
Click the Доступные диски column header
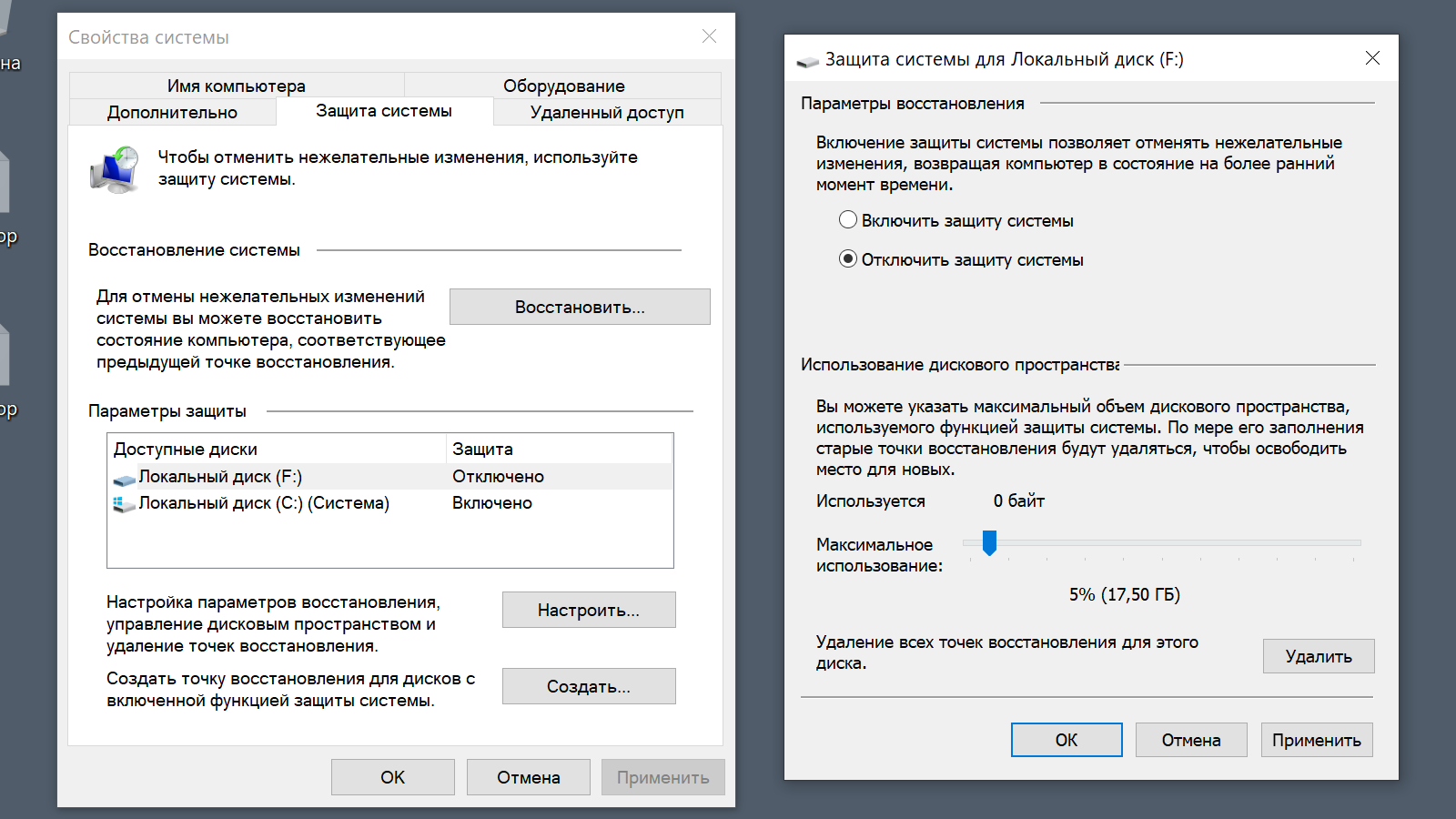(277, 449)
